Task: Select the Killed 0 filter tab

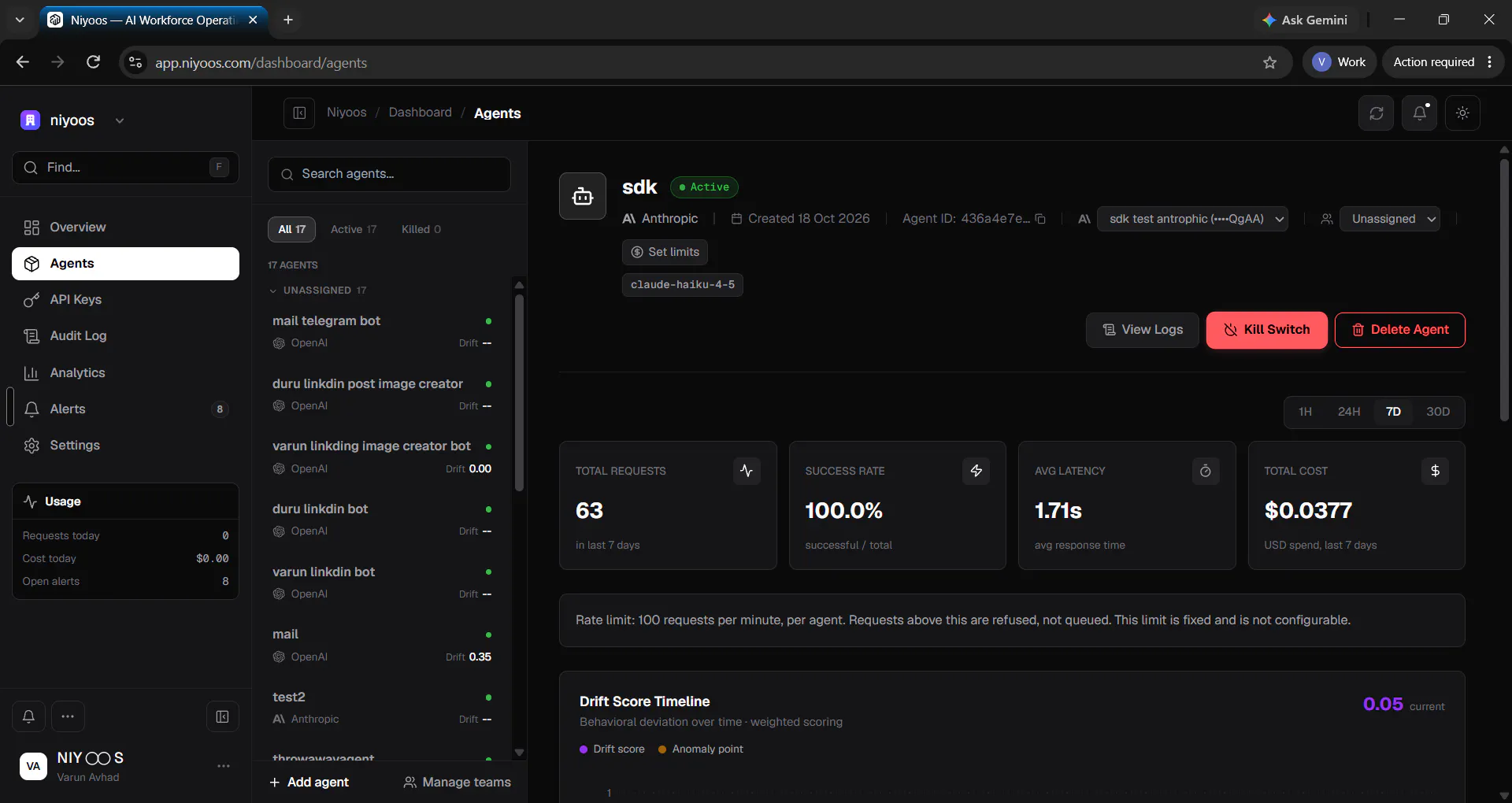Action: 421,229
